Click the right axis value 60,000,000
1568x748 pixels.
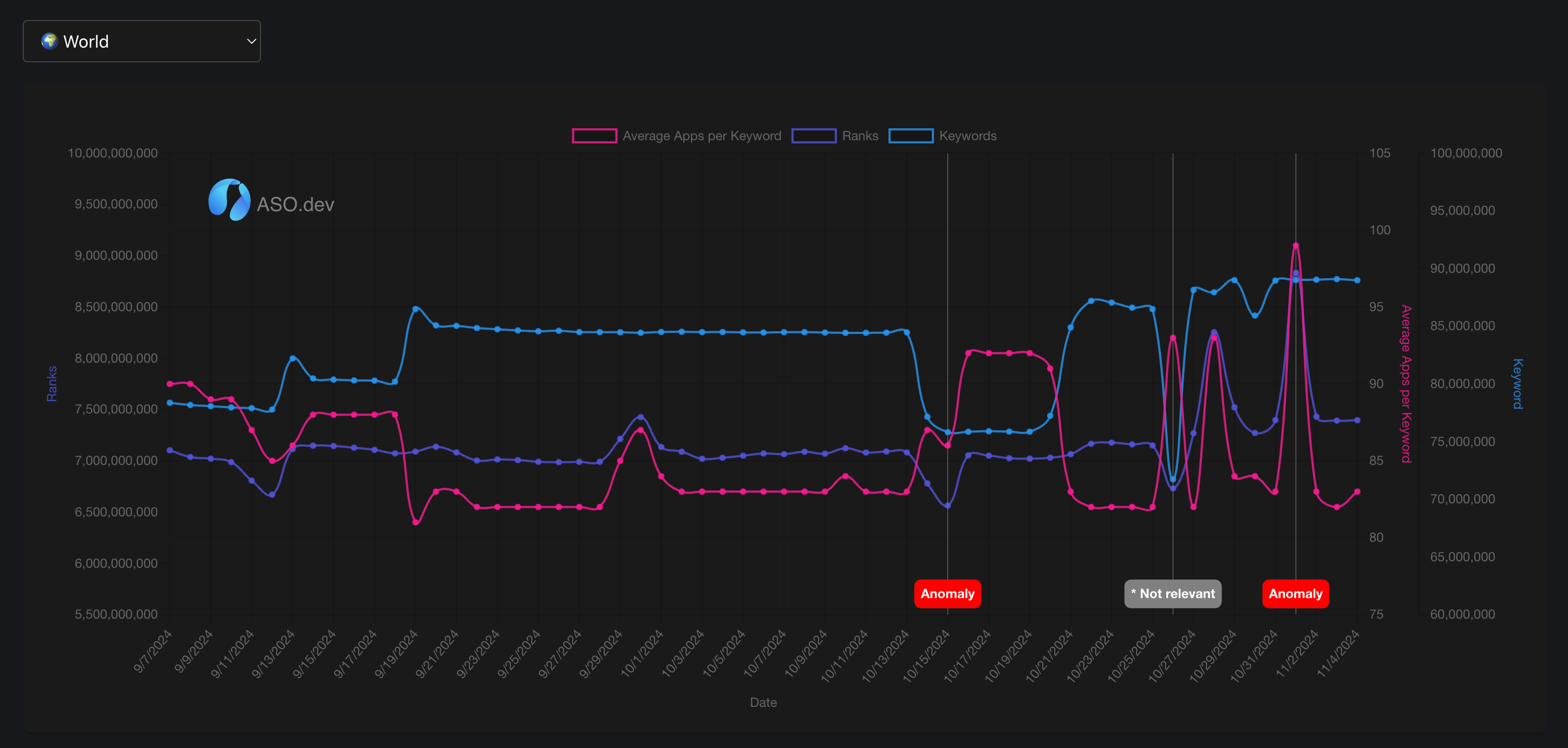(1462, 615)
